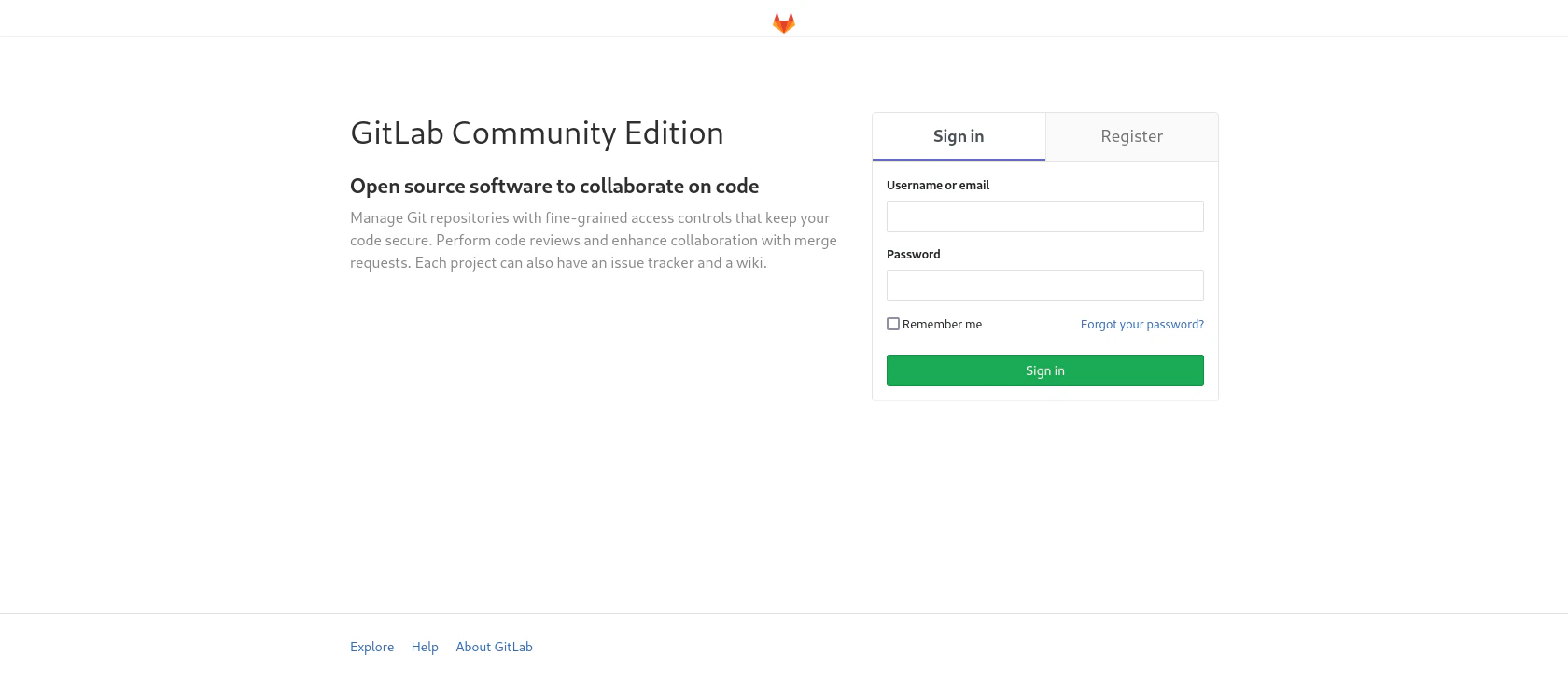Go to the Help footer link
The width and height of the screenshot is (1568, 684).
point(425,647)
